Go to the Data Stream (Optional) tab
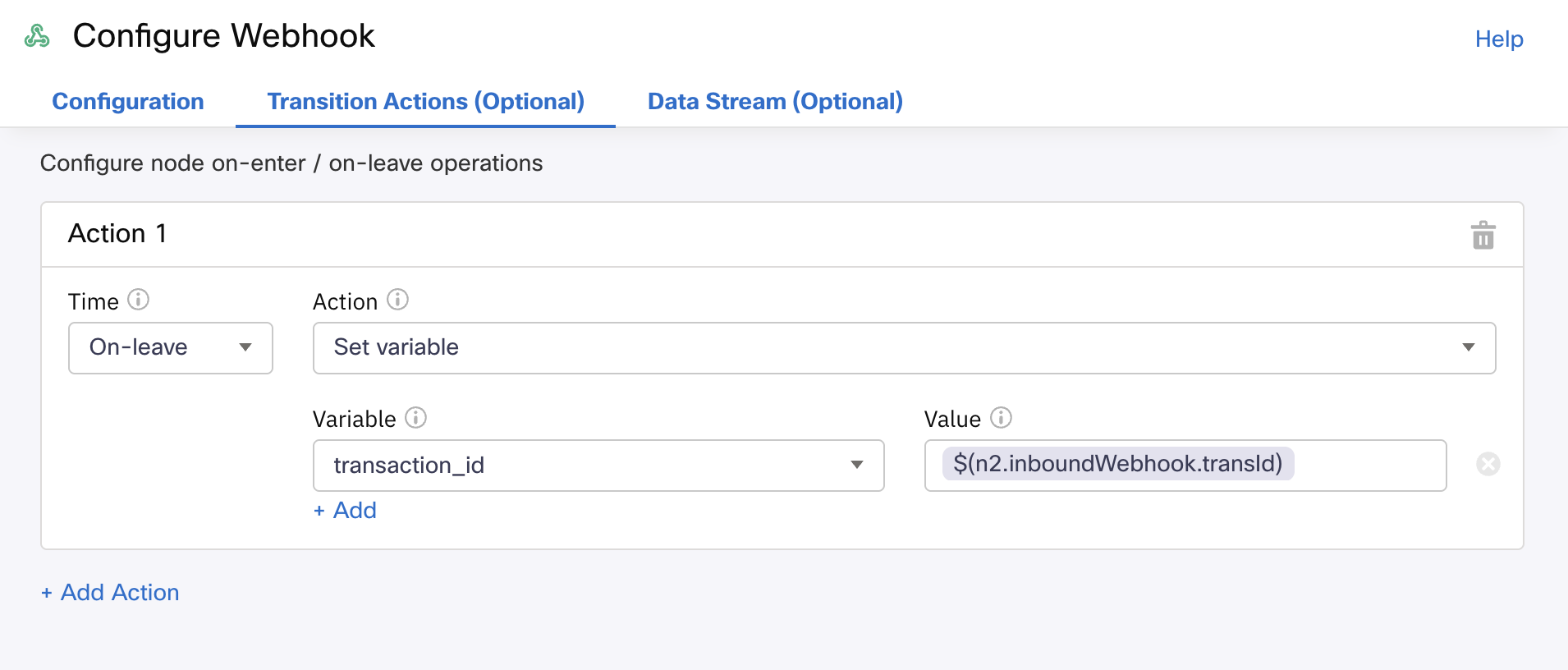This screenshot has height=670, width=1568. 775,102
